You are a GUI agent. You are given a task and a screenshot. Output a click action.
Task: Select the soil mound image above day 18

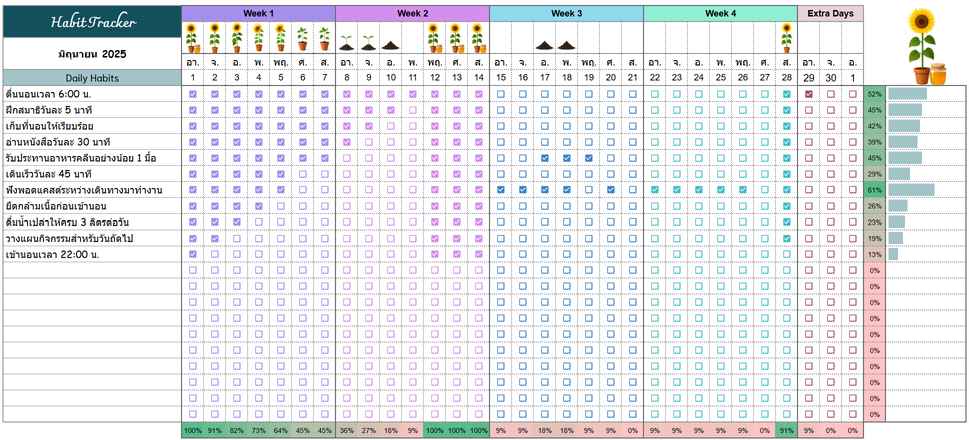pyautogui.click(x=566, y=45)
